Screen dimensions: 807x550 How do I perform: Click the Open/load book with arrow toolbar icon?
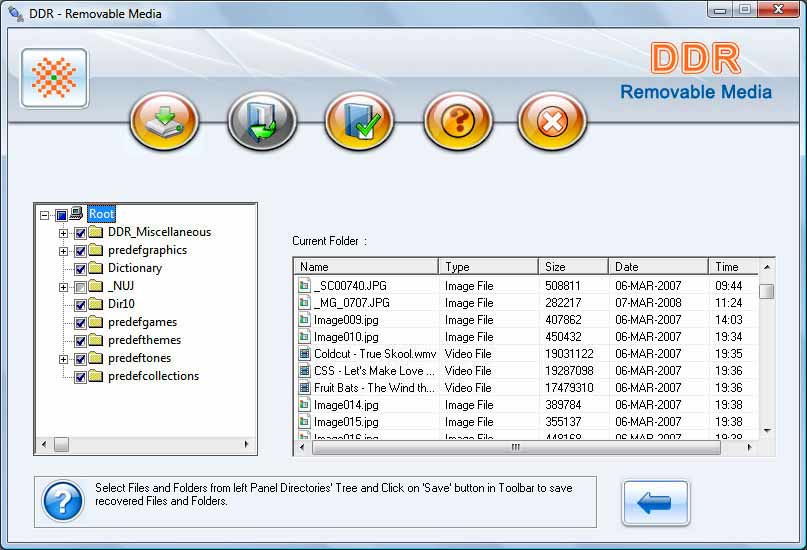pos(262,121)
